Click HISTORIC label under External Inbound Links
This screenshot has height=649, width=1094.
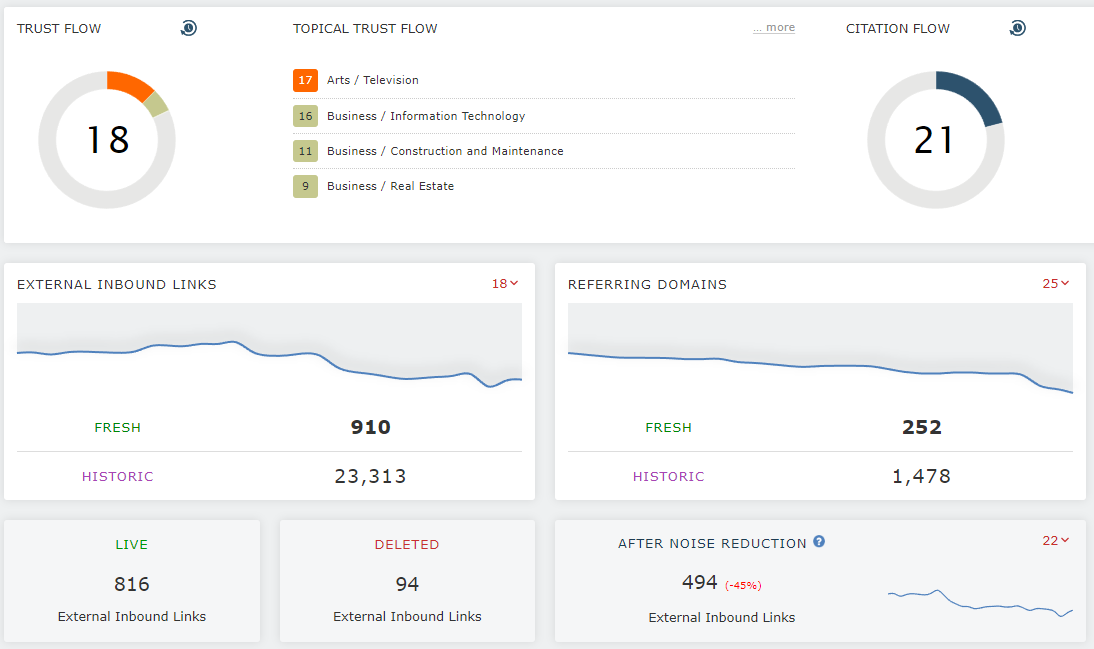point(117,477)
